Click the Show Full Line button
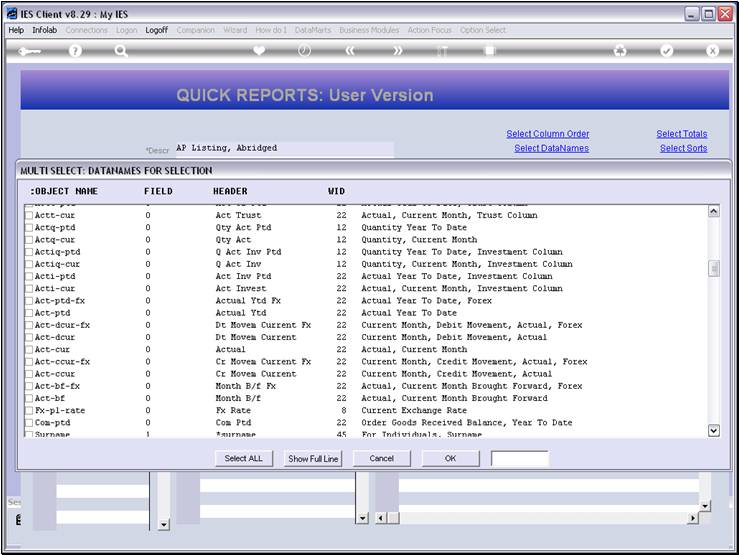The image size is (739, 555). tap(313, 458)
